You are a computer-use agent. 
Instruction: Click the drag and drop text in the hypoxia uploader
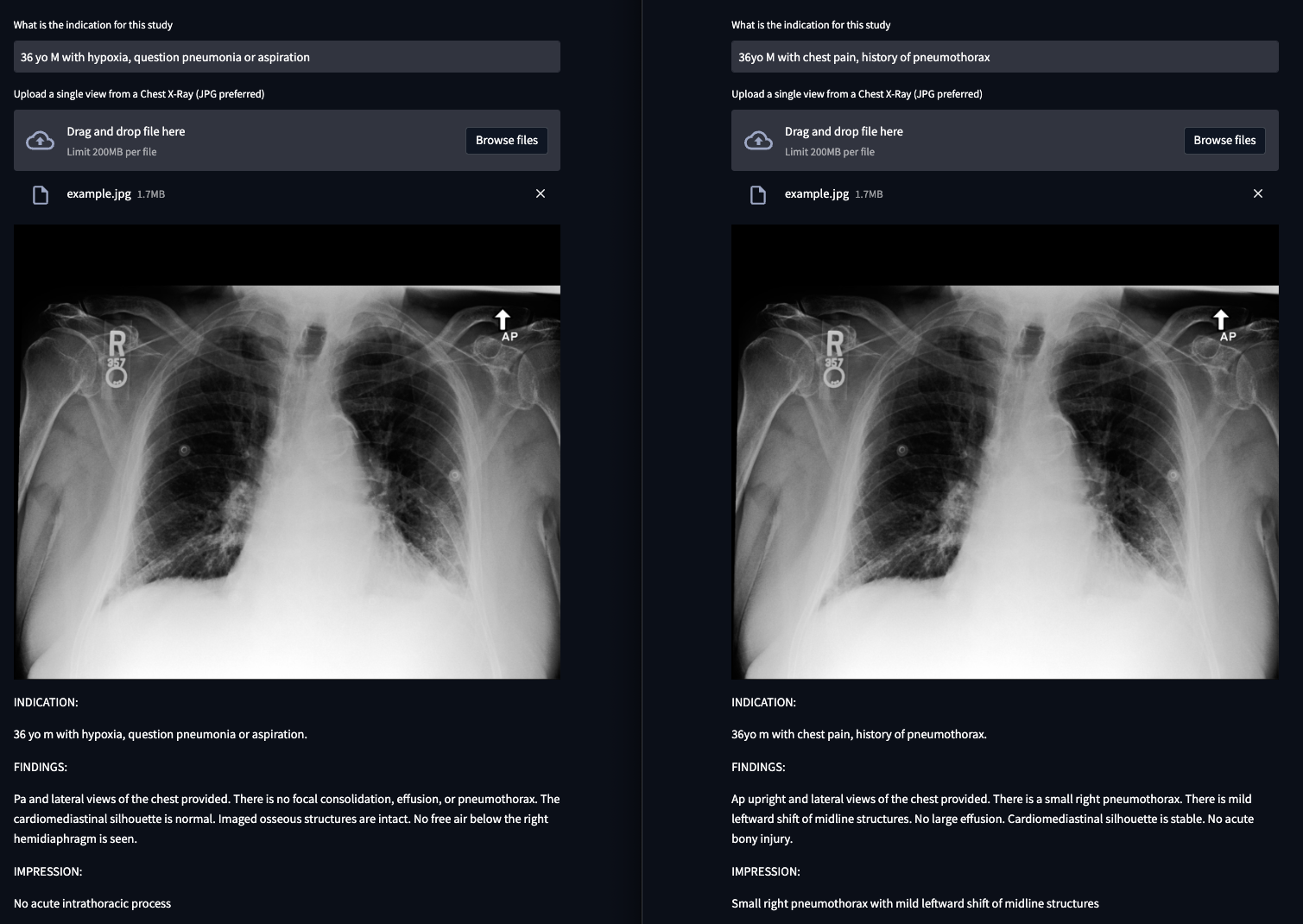click(x=126, y=131)
